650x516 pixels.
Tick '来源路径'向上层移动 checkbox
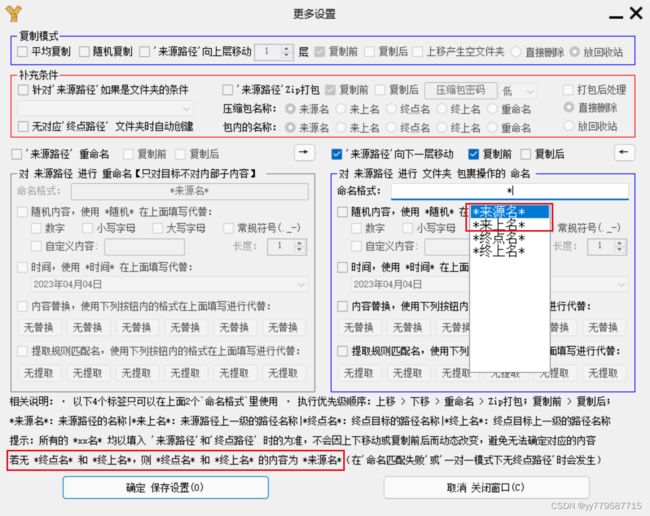(145, 52)
